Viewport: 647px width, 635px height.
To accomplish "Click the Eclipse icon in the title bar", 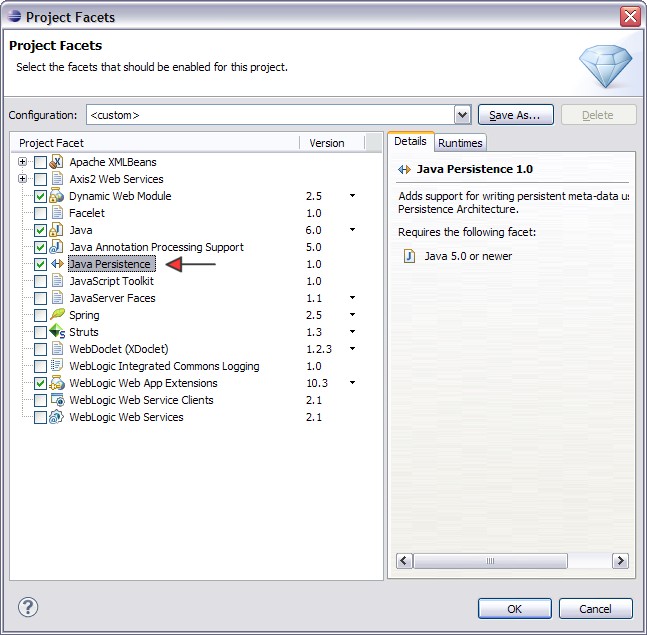I will tap(14, 16).
